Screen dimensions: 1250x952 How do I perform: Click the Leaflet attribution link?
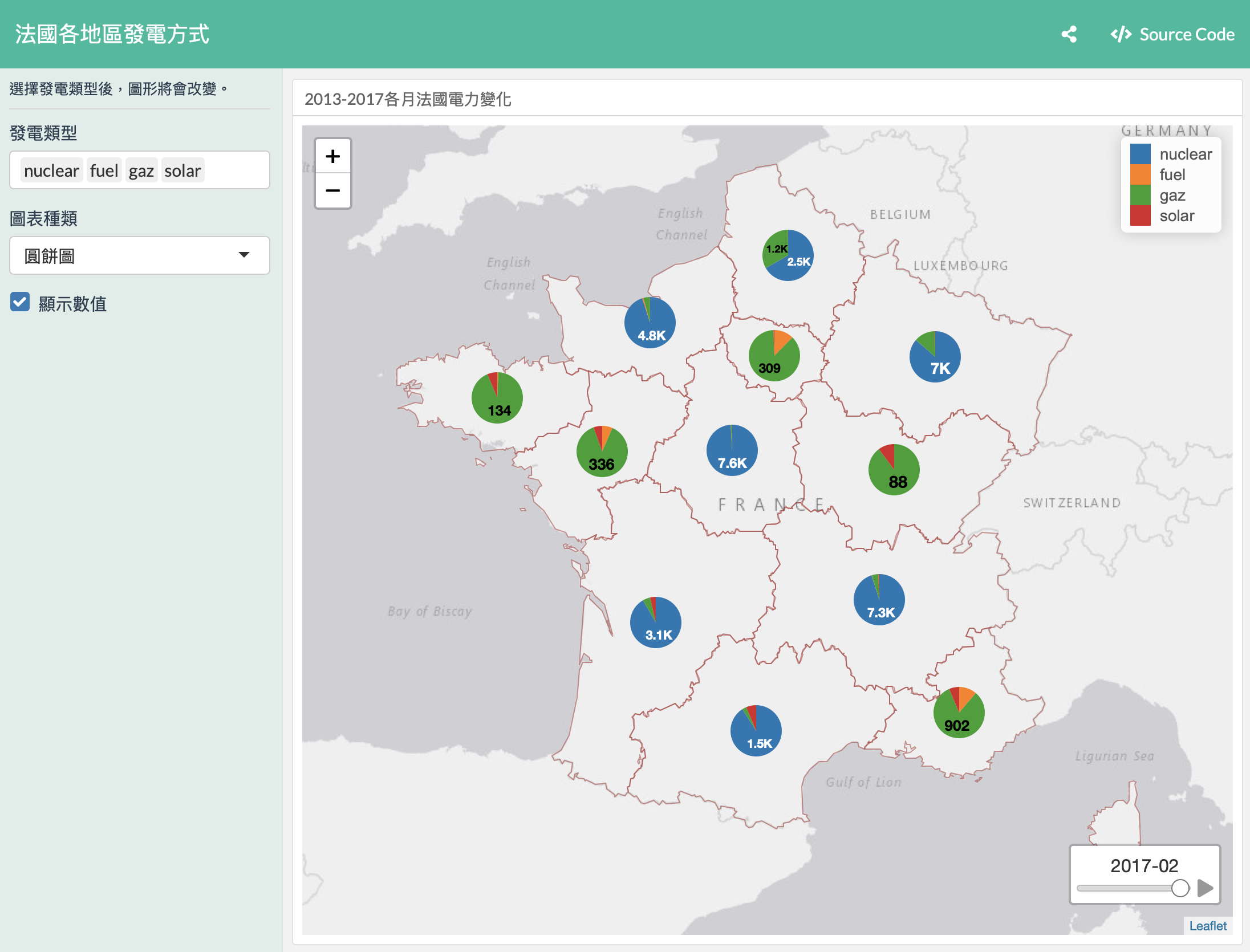coord(1208,925)
